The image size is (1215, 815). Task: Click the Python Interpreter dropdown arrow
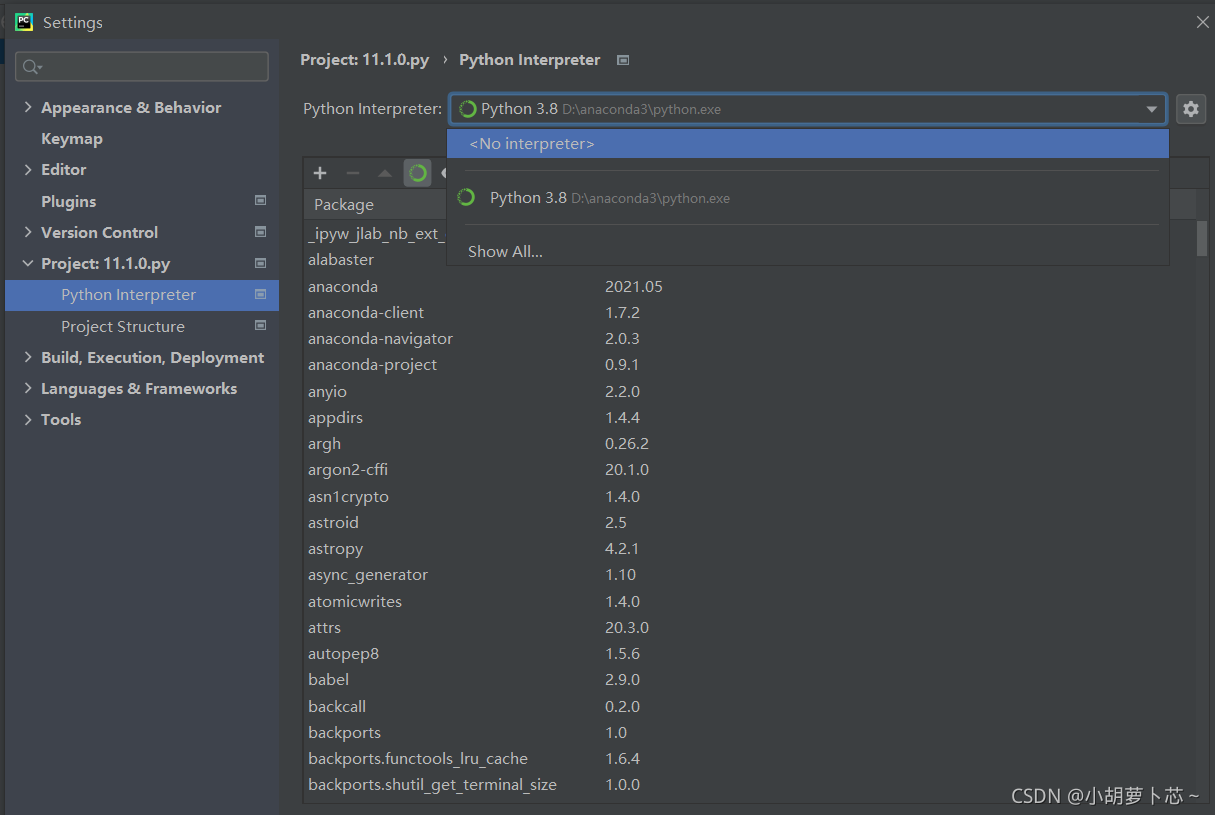1152,109
